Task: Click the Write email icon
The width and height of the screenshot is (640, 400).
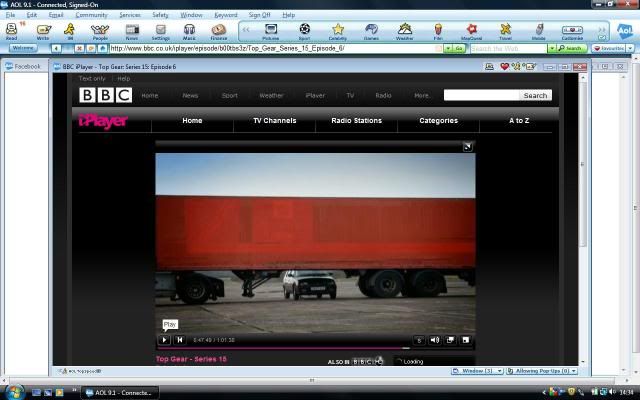Action: point(43,31)
